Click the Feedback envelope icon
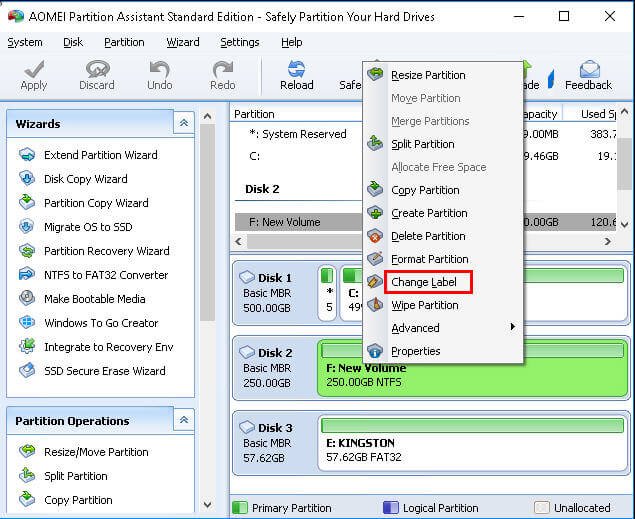Screen dimensions: 635x519 click(x=589, y=69)
